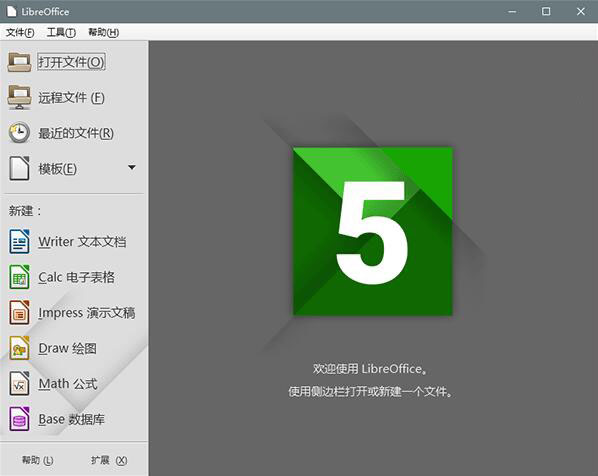Screen dimensions: 598x476
Task: Click the Draw drawing icon
Action: (x=19, y=348)
